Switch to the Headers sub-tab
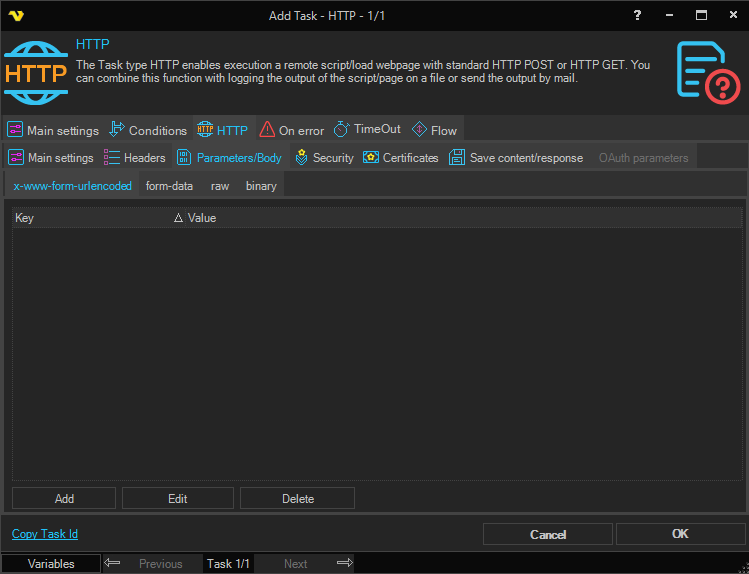 tap(135, 158)
